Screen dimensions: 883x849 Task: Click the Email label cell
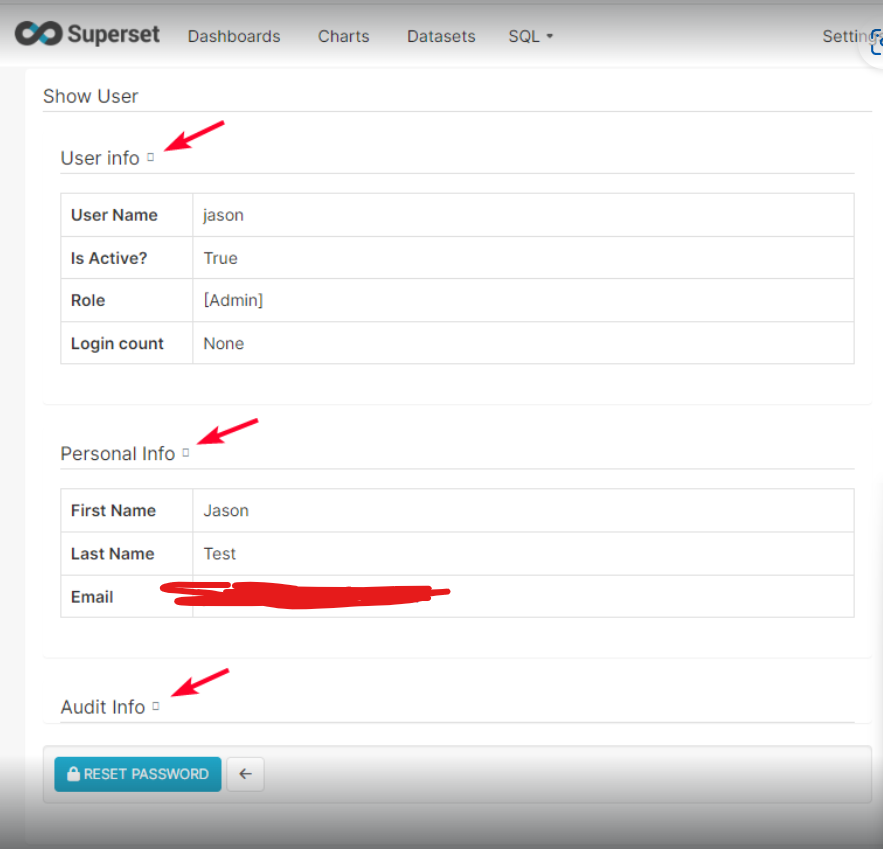point(127,597)
